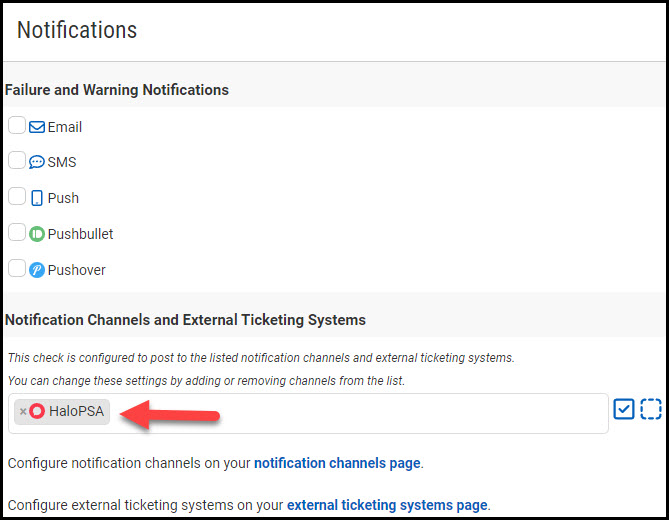Deselect all channels with the dashed-square icon
Screen dimensions: 669x520
651,409
